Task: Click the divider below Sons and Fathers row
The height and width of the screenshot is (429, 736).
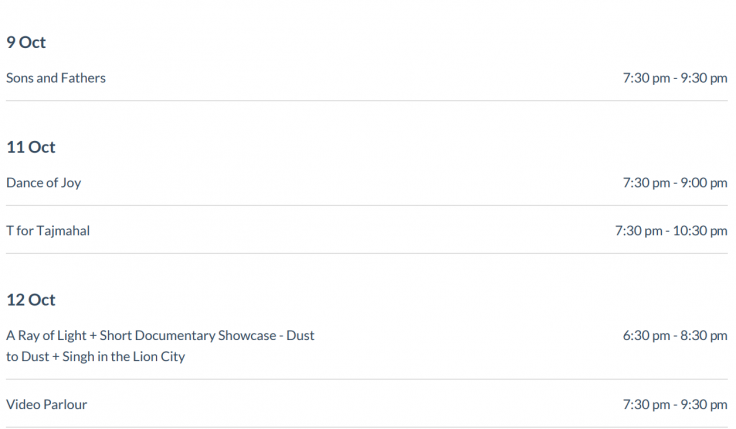Action: coord(367,100)
